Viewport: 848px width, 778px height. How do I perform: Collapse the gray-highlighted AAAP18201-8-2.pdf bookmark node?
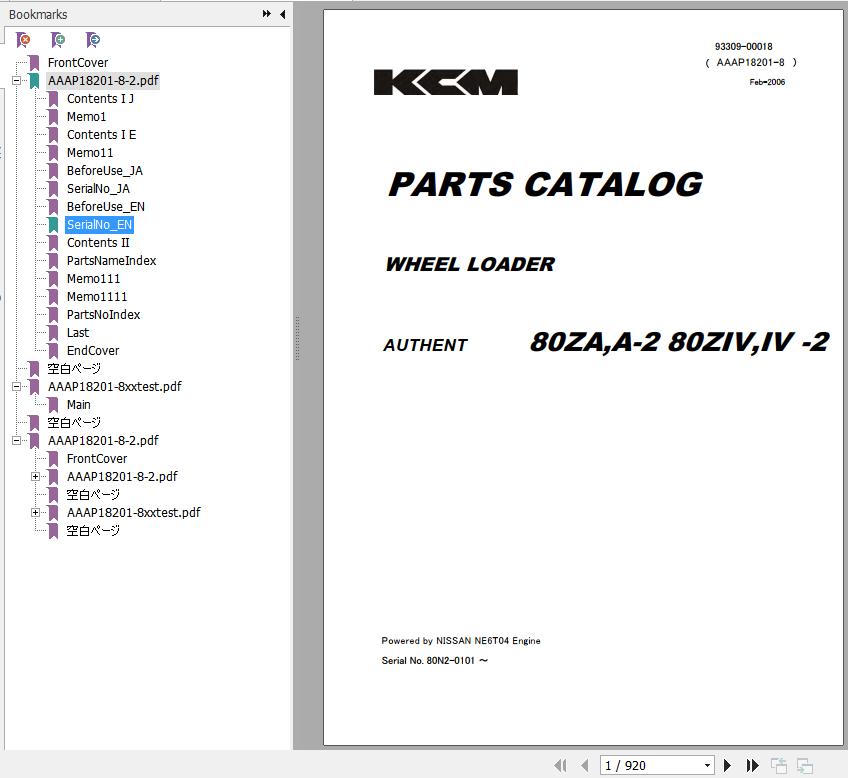click(x=16, y=81)
